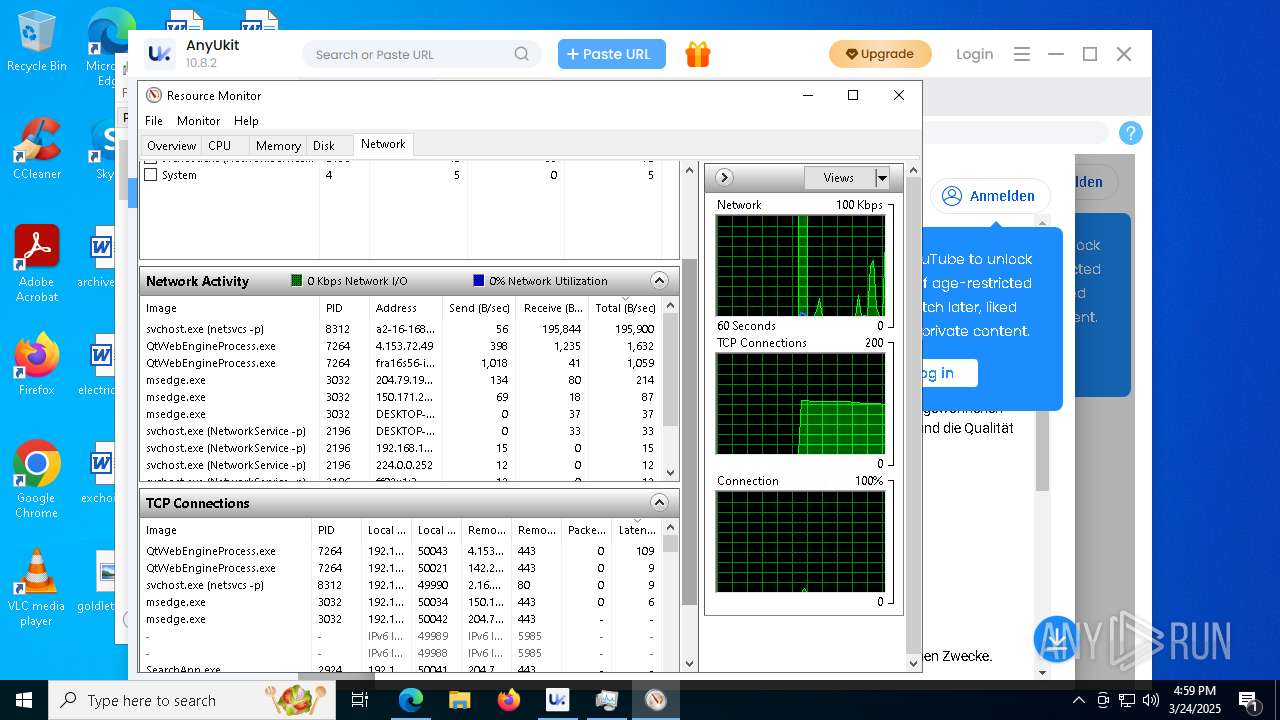Open the Help menu
Screen dimensions: 1280x720
point(246,120)
